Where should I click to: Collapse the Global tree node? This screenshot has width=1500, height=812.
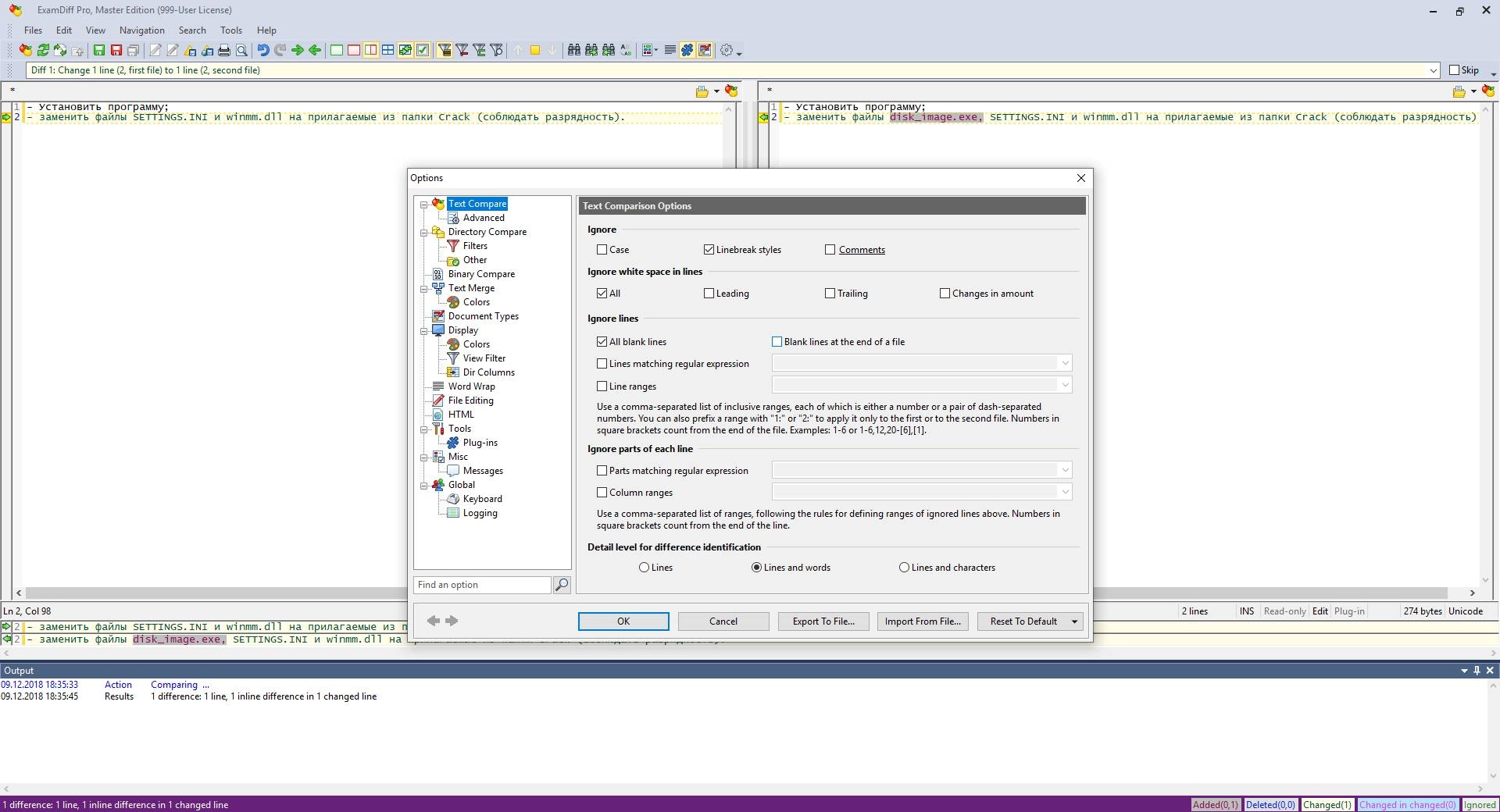(424, 486)
